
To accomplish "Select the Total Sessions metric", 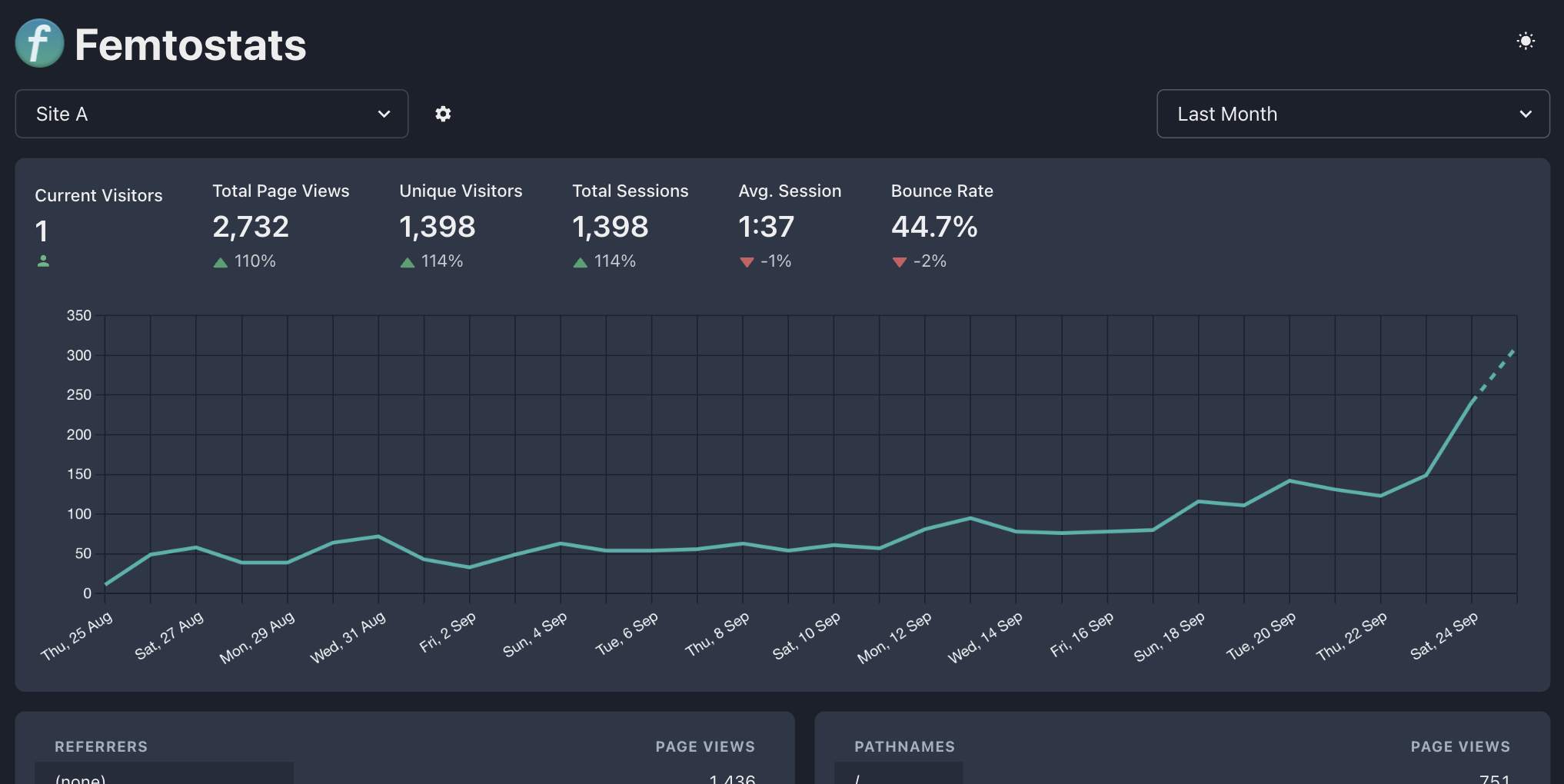I will [630, 227].
